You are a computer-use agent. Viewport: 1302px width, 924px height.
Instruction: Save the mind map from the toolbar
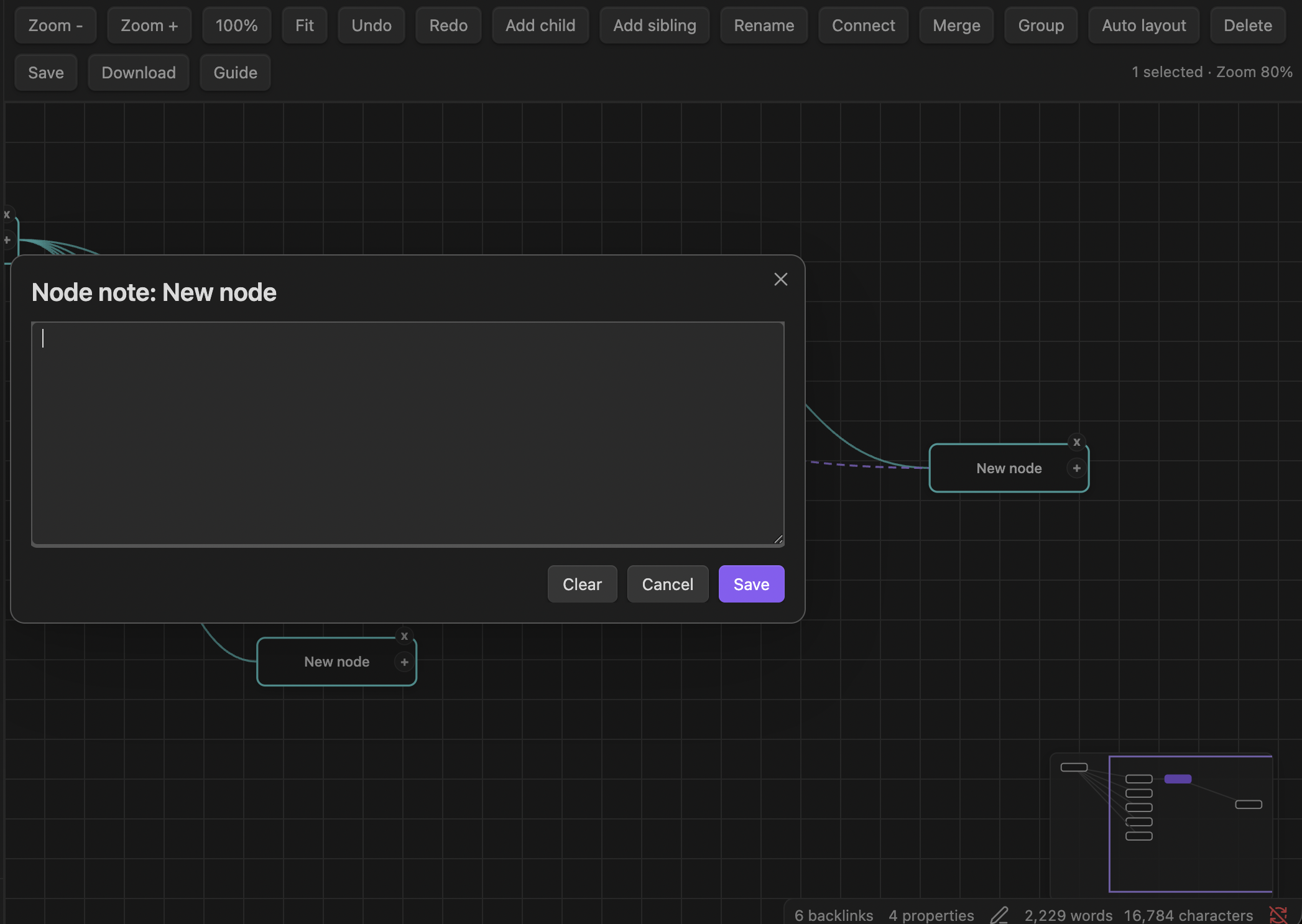coord(46,73)
